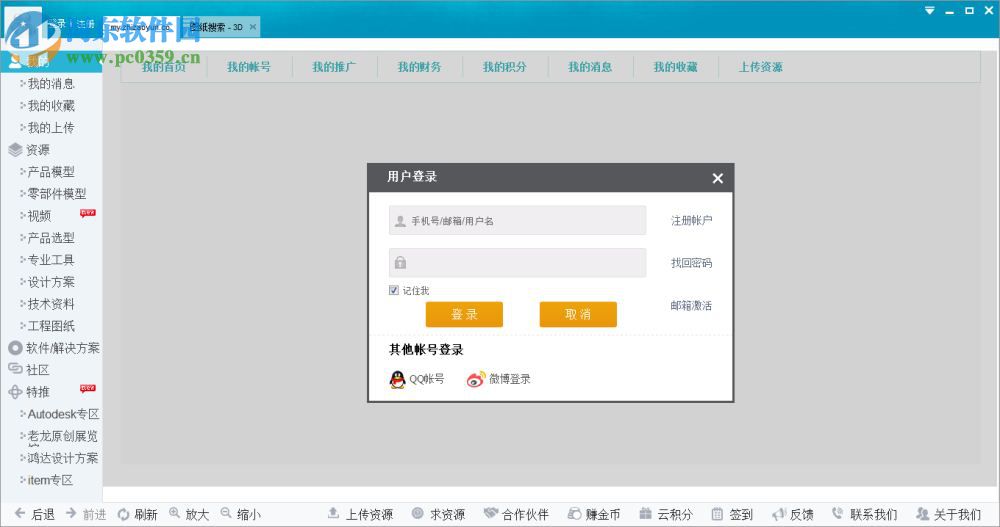The width and height of the screenshot is (1000, 527).
Task: Click the orange 登录 login button
Action: tap(464, 315)
